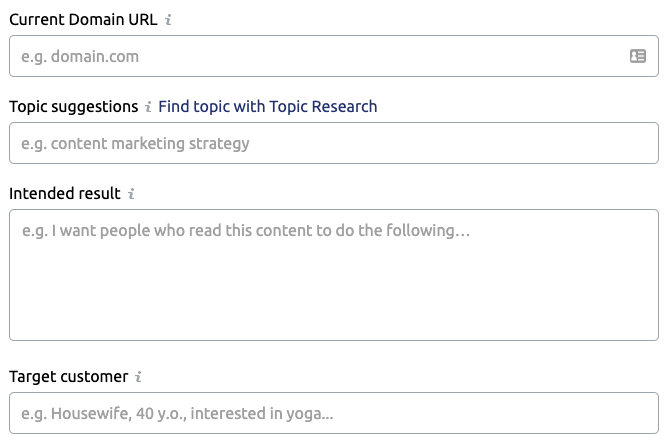Click into the Topic suggestions input box

[x=334, y=143]
